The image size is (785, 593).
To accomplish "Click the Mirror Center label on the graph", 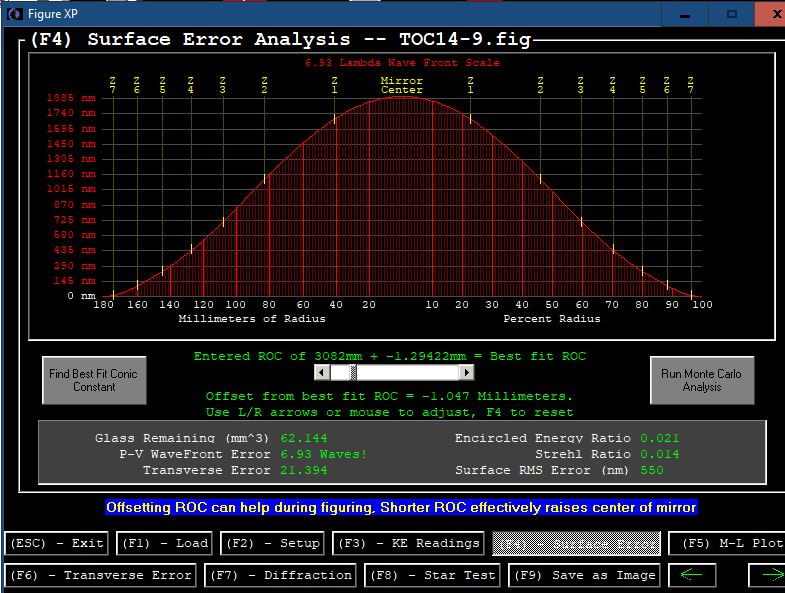I will pyautogui.click(x=402, y=85).
